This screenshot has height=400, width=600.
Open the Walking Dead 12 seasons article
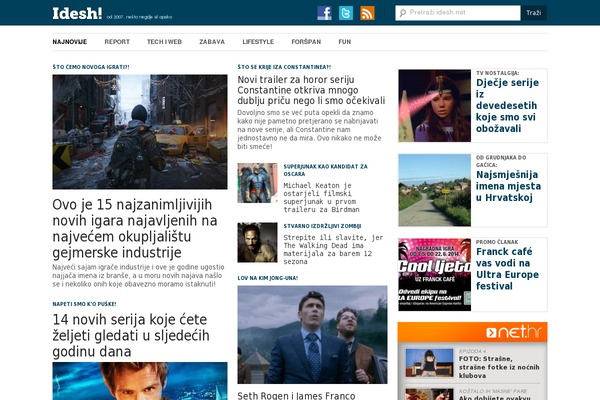tap(333, 250)
